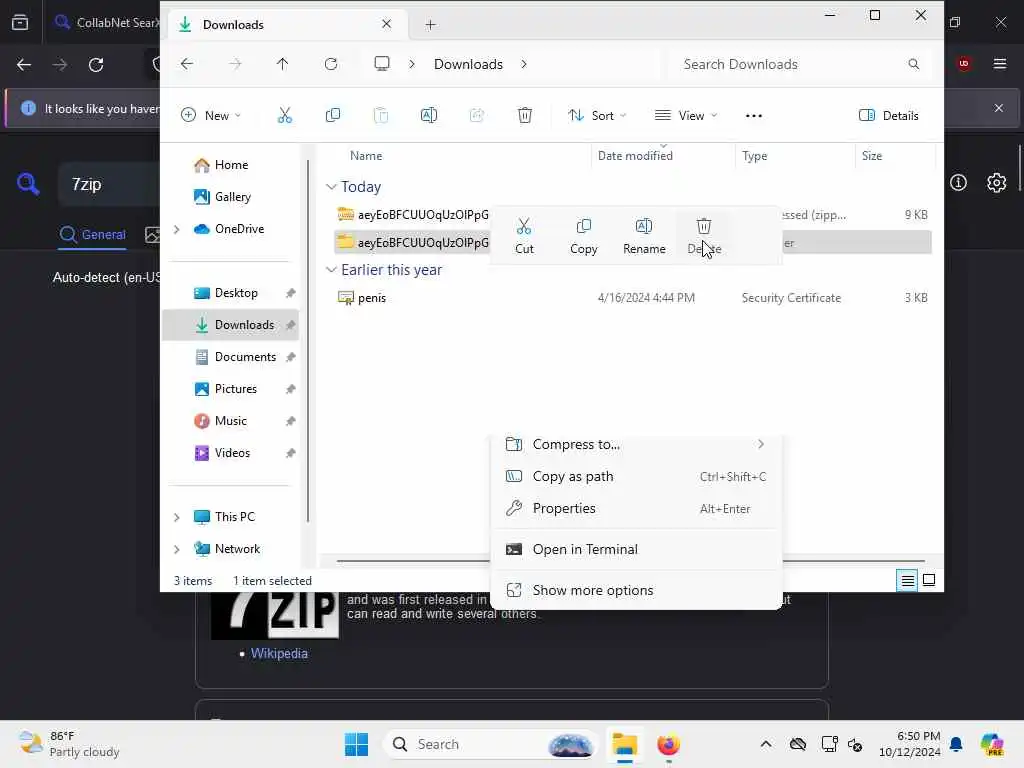Choose Delete in the context menu
The width and height of the screenshot is (1024, 768).
[704, 236]
